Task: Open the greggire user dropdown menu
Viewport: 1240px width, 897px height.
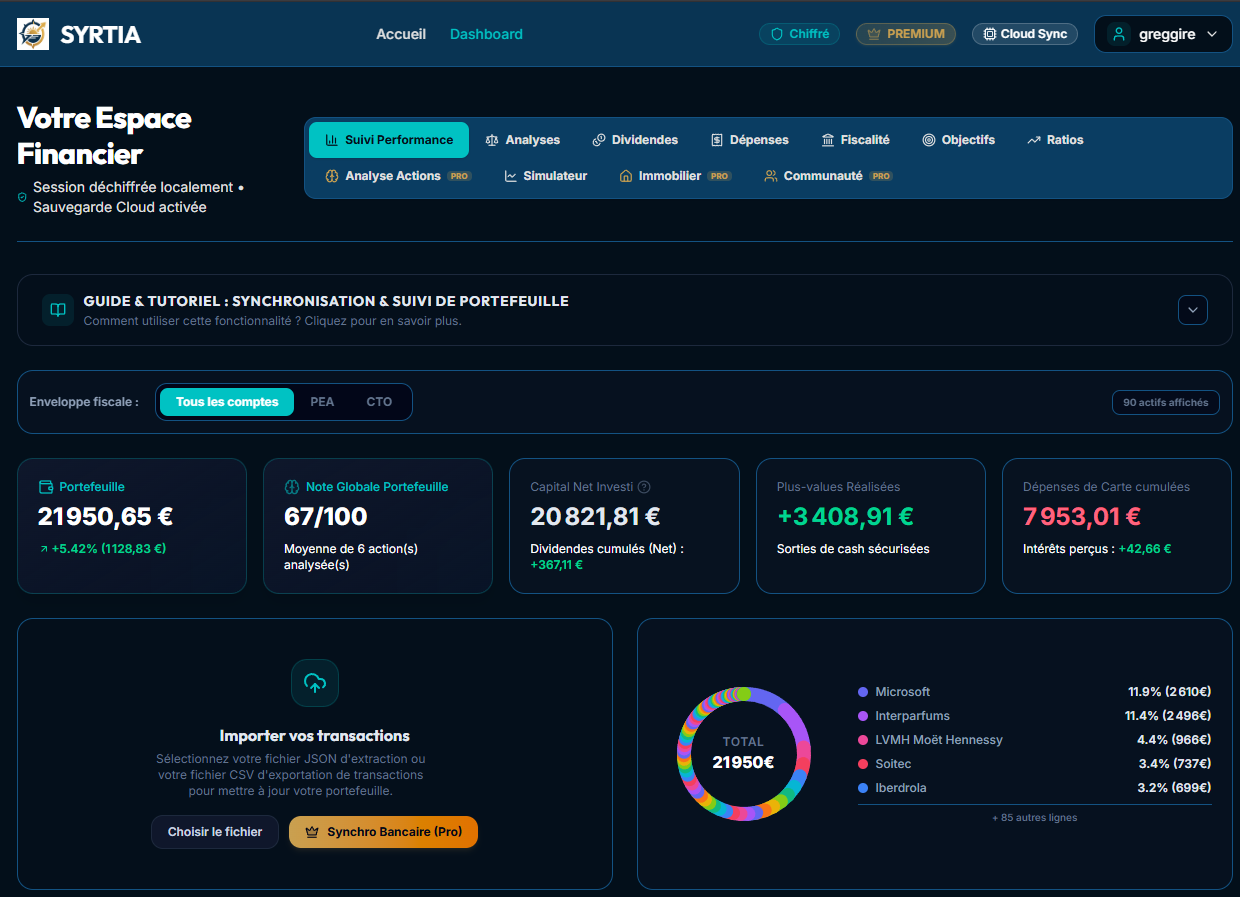Action: (1163, 34)
